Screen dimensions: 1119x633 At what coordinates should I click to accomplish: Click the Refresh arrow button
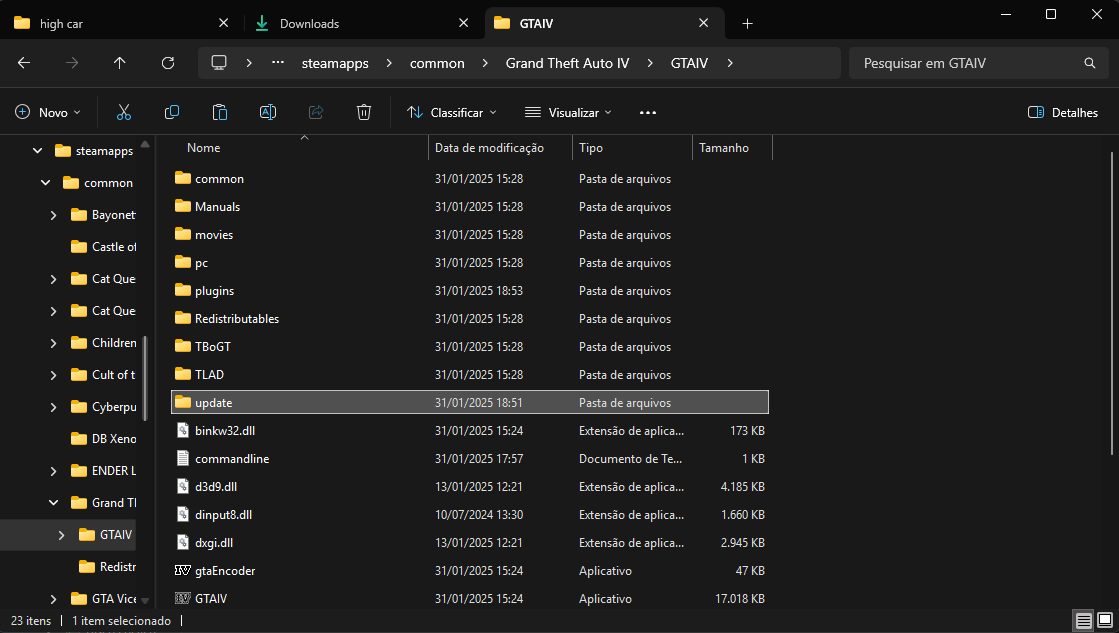click(168, 63)
